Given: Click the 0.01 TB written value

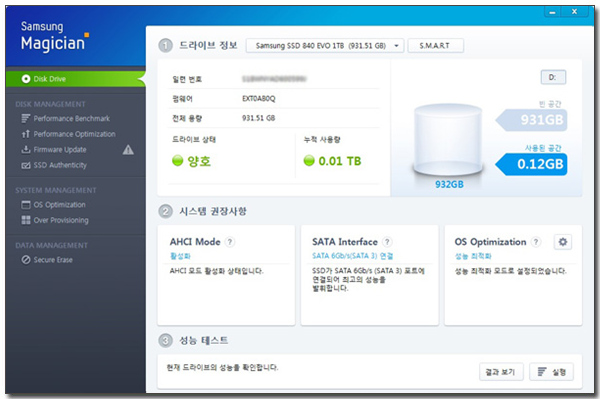Looking at the screenshot, I should (340, 161).
